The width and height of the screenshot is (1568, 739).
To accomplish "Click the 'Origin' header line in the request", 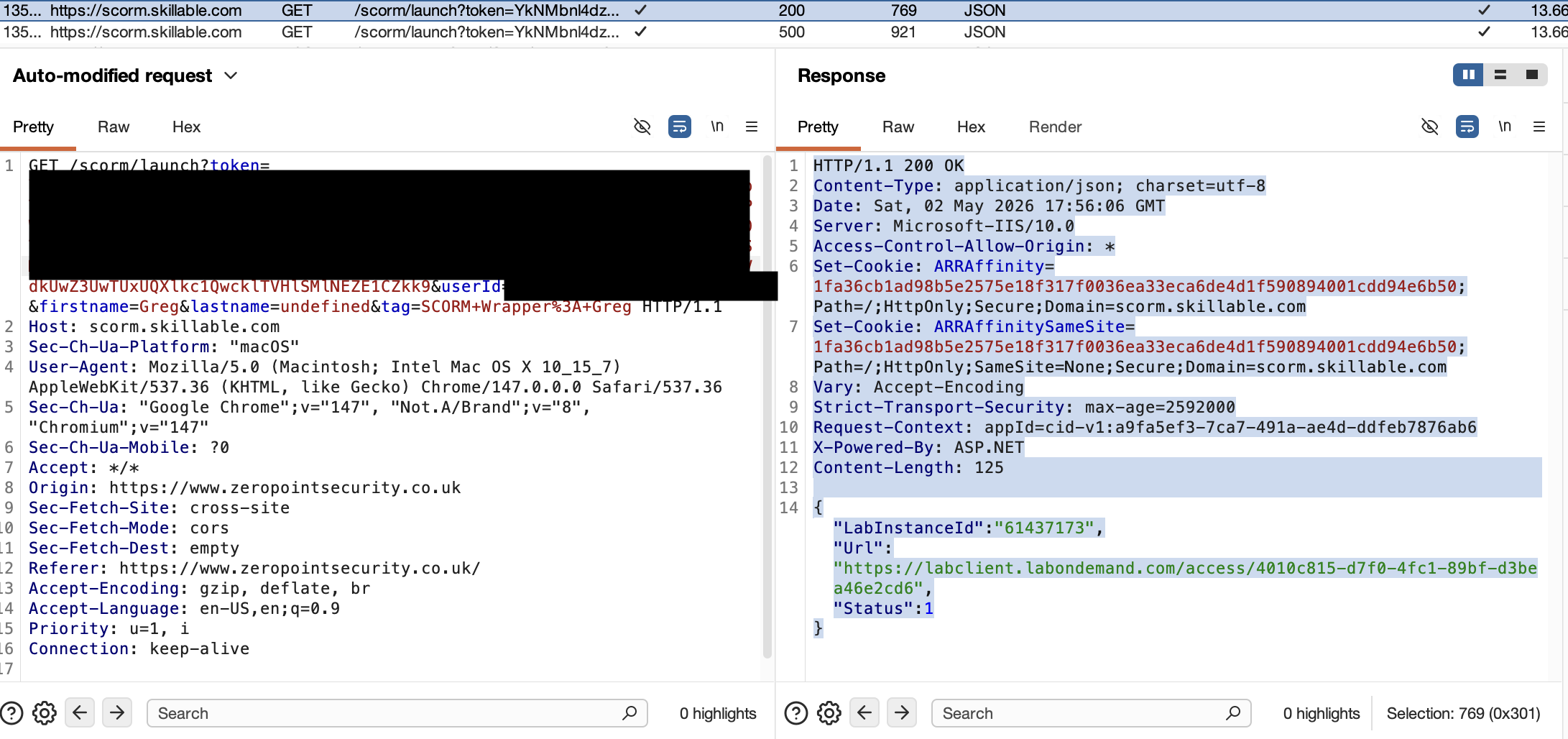I will click(x=244, y=487).
